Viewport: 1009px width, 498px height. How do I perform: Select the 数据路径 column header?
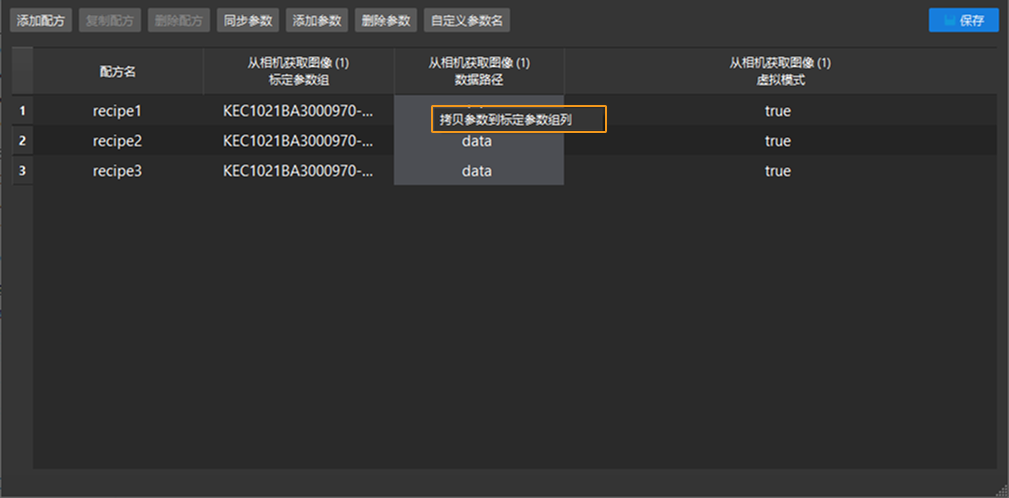click(x=479, y=71)
